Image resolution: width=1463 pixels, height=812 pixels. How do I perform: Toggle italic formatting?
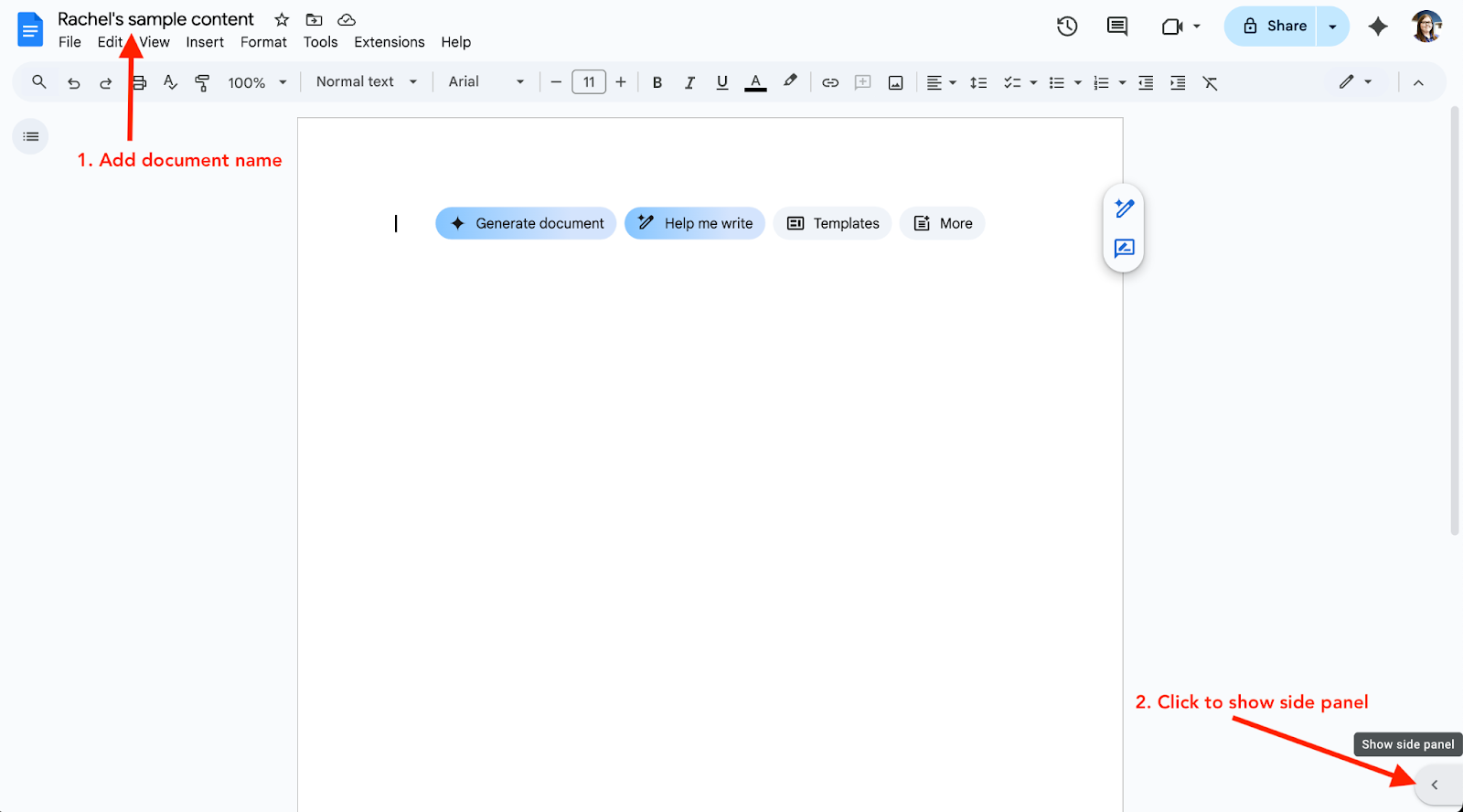coord(689,82)
